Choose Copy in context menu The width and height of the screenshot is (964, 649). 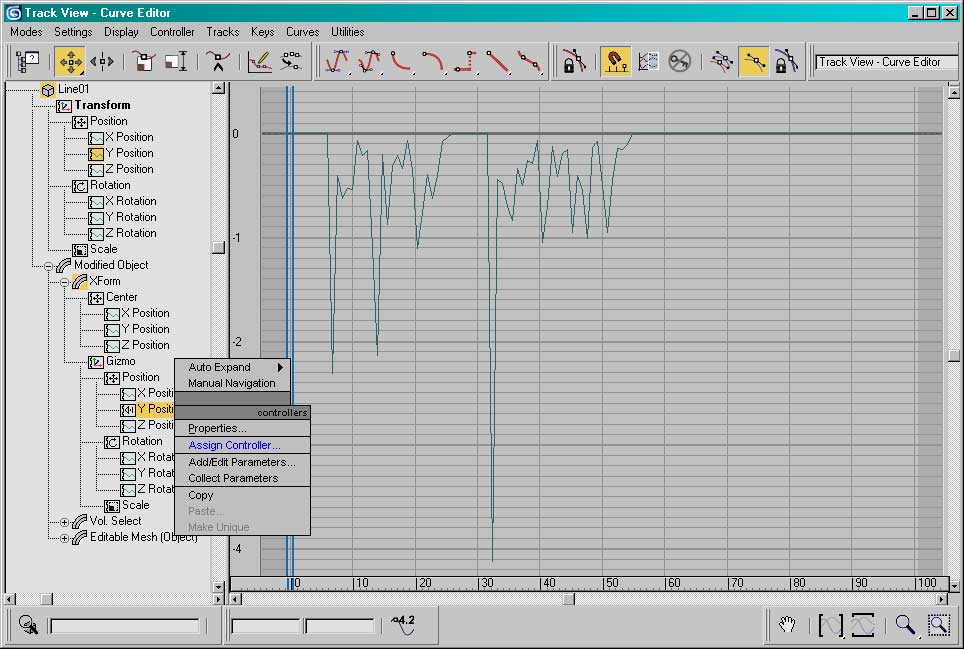point(242,495)
